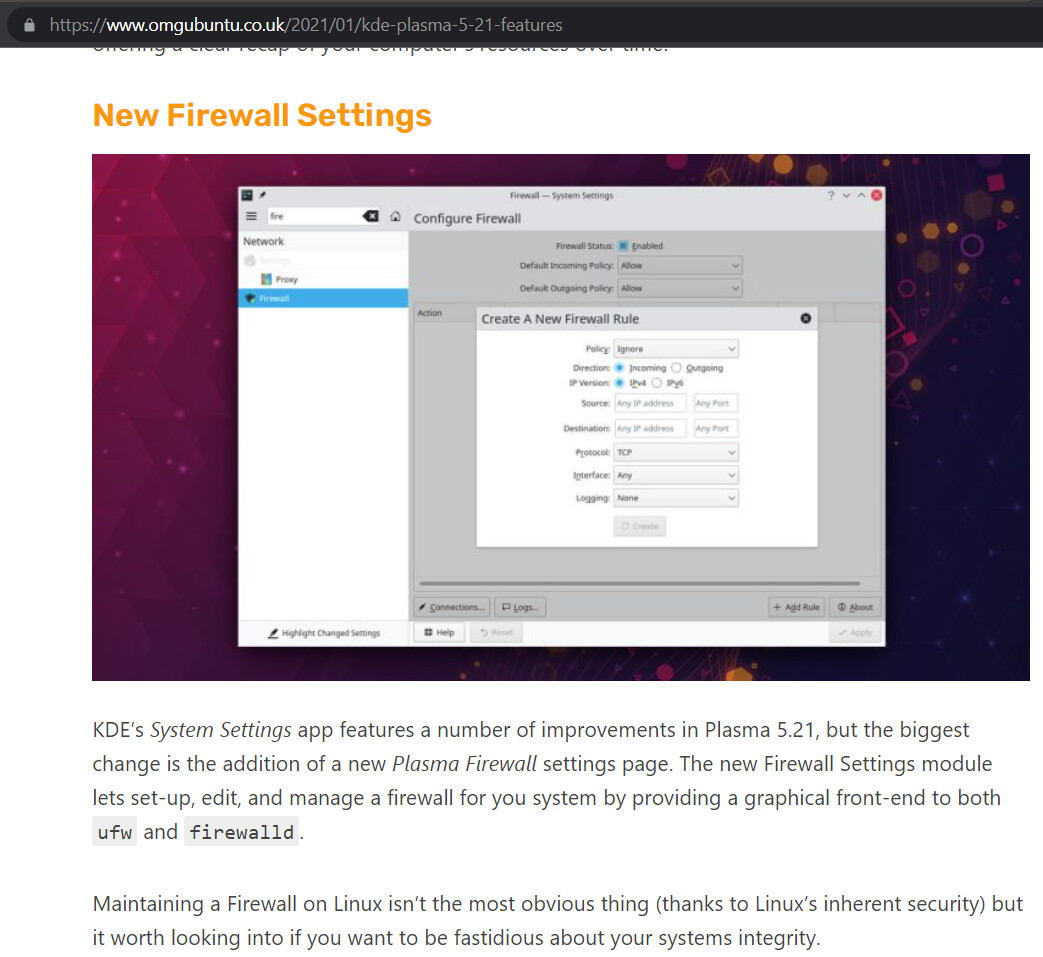Toggle the Firewall Status Enabled checkbox
Screen dimensions: 1043x957
tap(623, 246)
